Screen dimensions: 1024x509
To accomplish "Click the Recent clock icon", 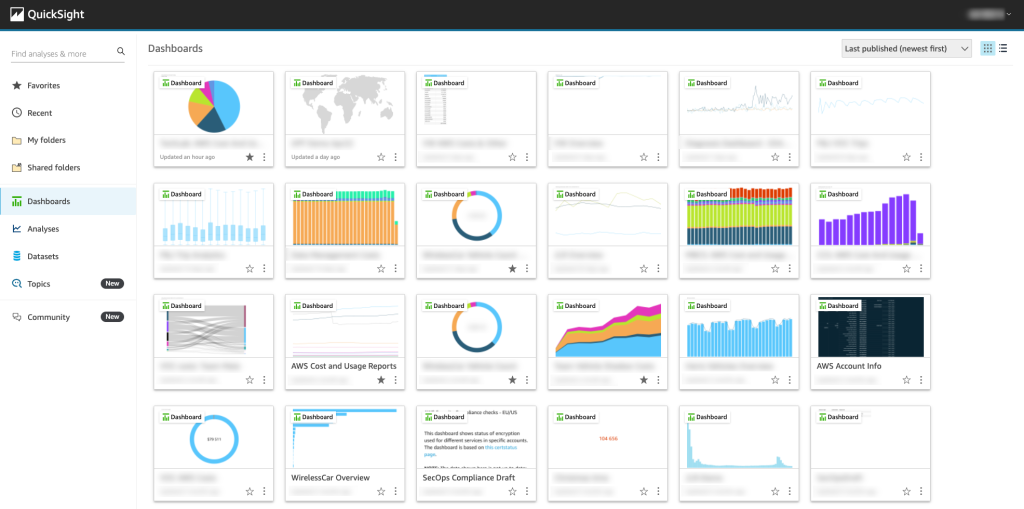I will tap(17, 113).
